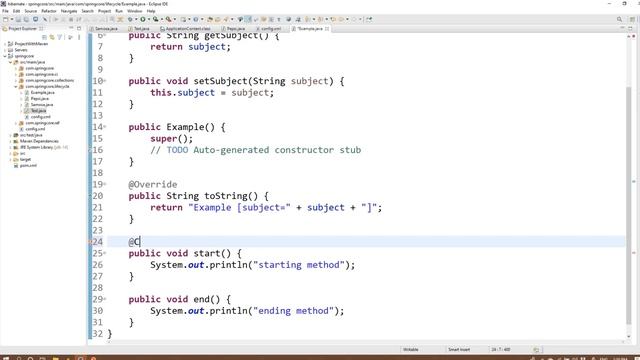
Task: Collapse the start method fold at line 25
Action: click(104, 253)
